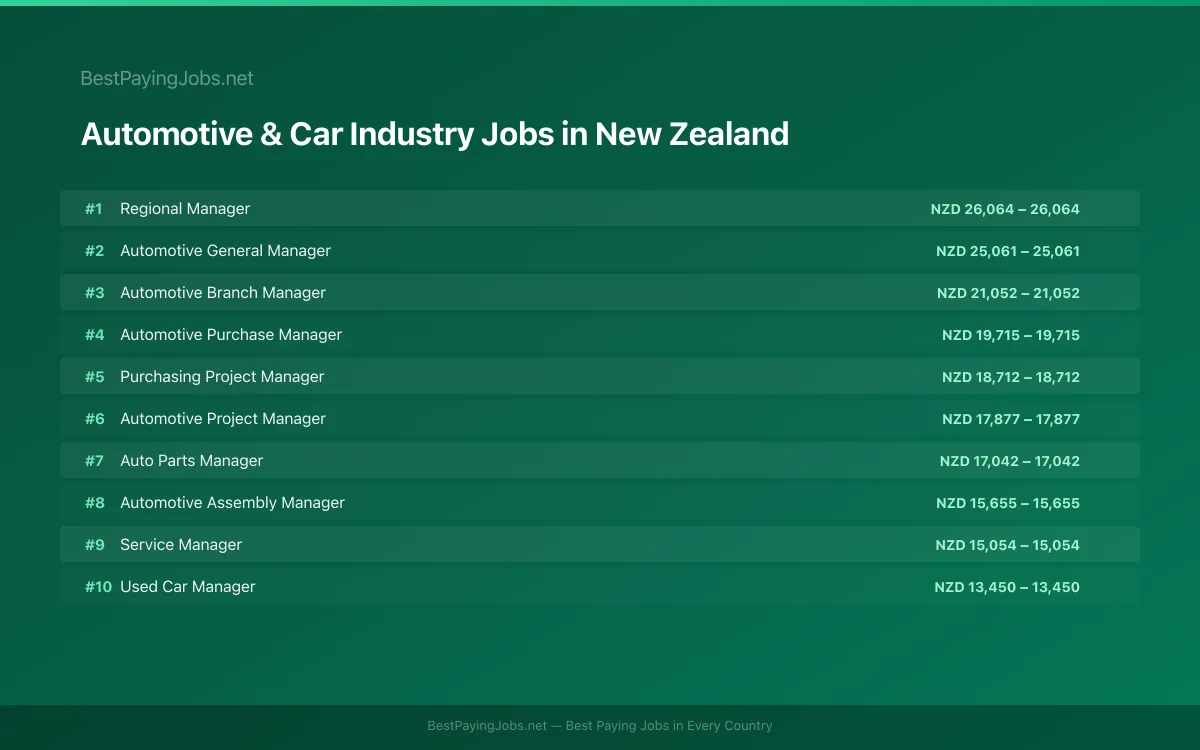Screen dimensions: 1200x750
Task: Click the #8 rank number
Action: 94,503
